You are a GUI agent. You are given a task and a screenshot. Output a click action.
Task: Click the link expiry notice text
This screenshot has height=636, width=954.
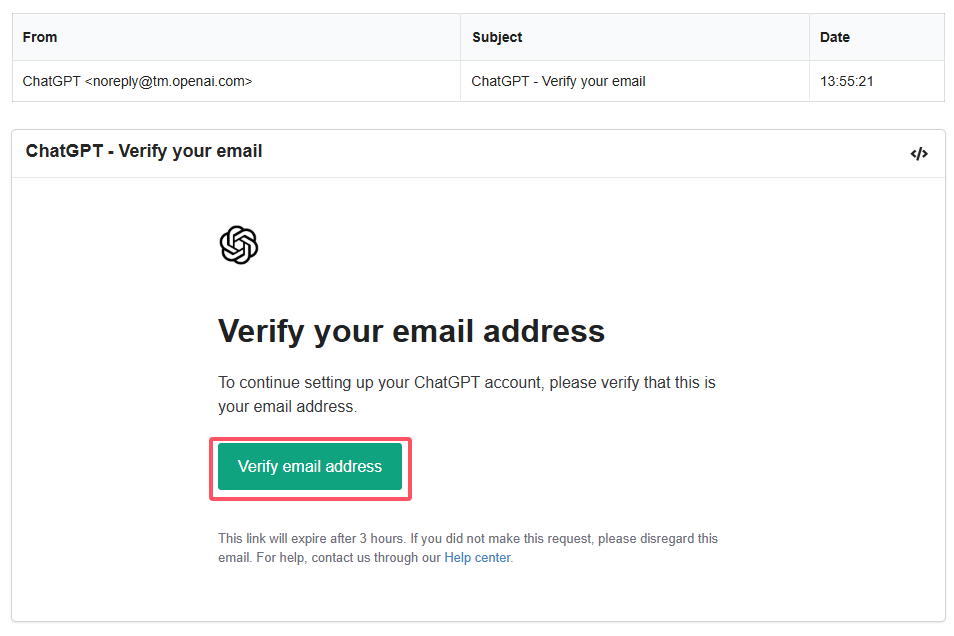click(468, 548)
